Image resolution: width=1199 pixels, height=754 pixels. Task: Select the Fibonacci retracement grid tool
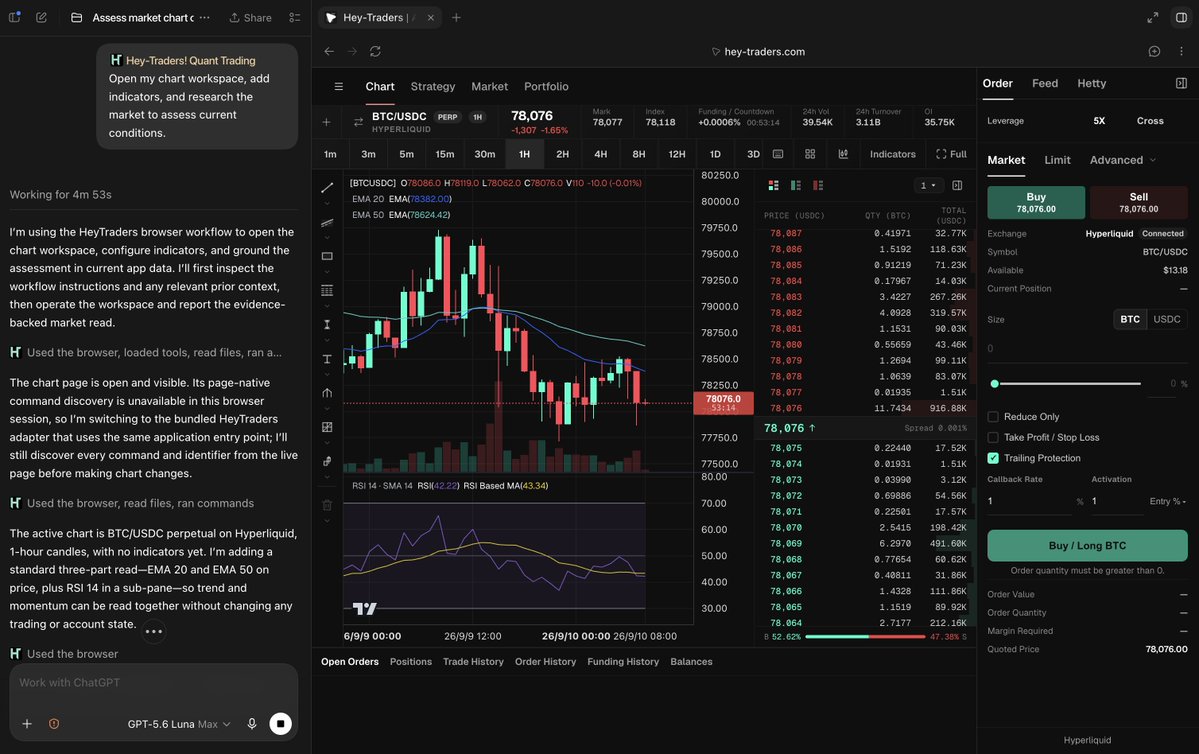coord(327,291)
